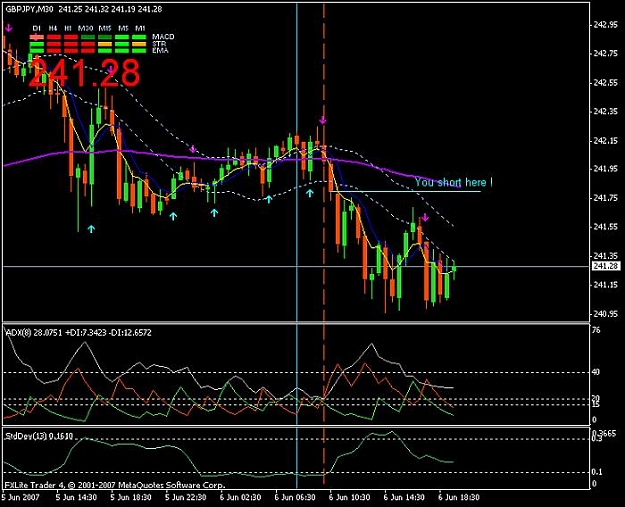The image size is (625, 507).
Task: Select the cyan horizontal line under 'You short here'
Action: pyautogui.click(x=405, y=192)
